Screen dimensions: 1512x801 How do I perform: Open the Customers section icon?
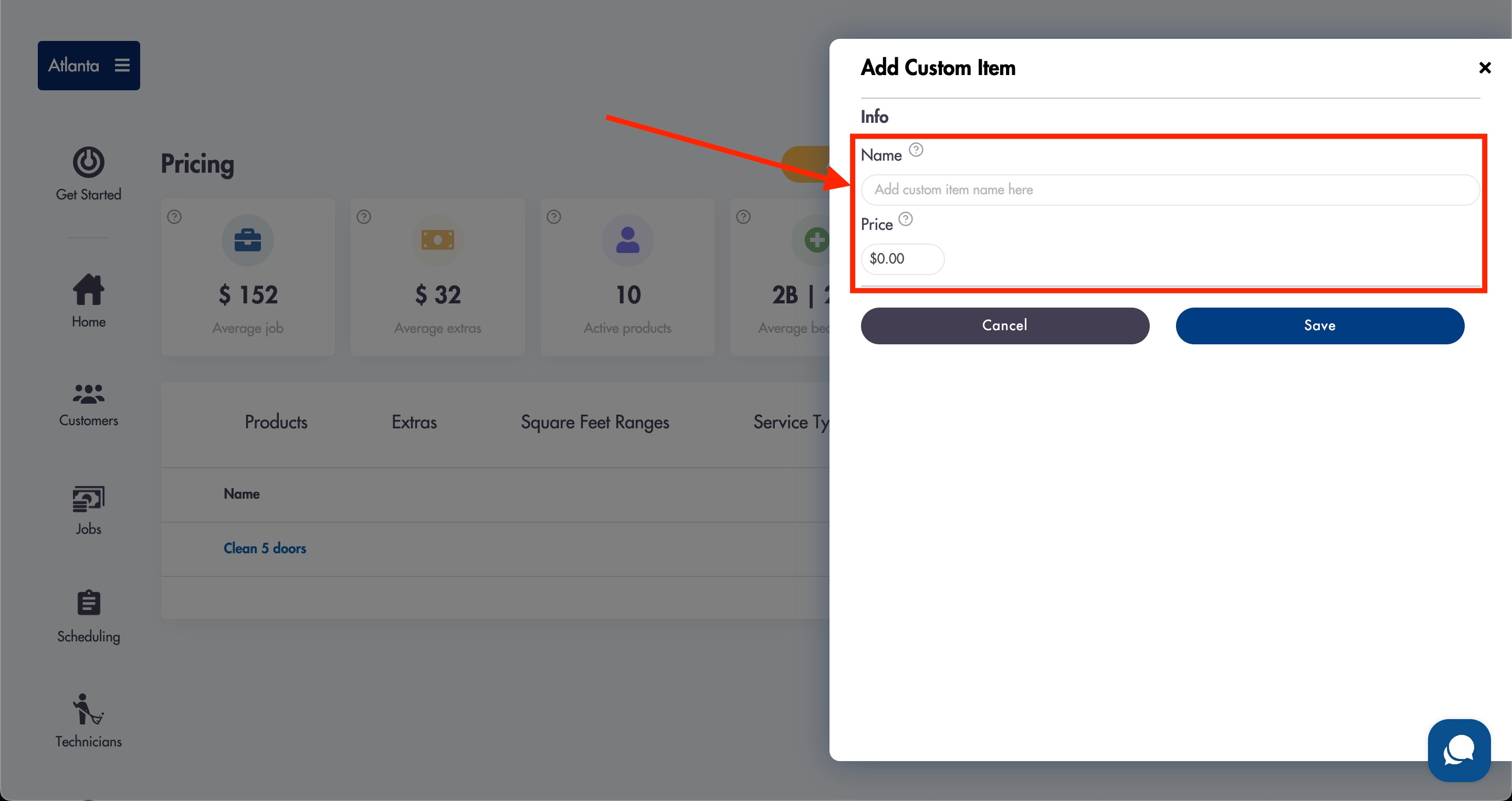coord(89,394)
